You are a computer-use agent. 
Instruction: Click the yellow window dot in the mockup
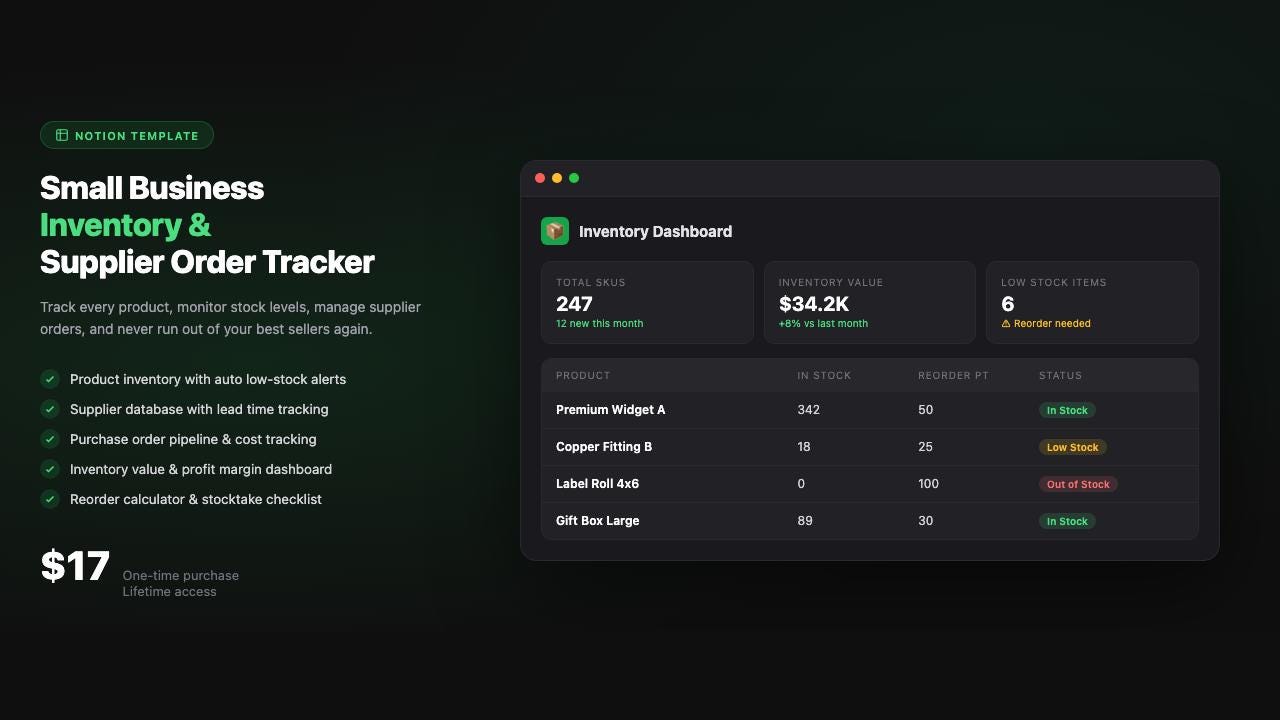tap(557, 178)
